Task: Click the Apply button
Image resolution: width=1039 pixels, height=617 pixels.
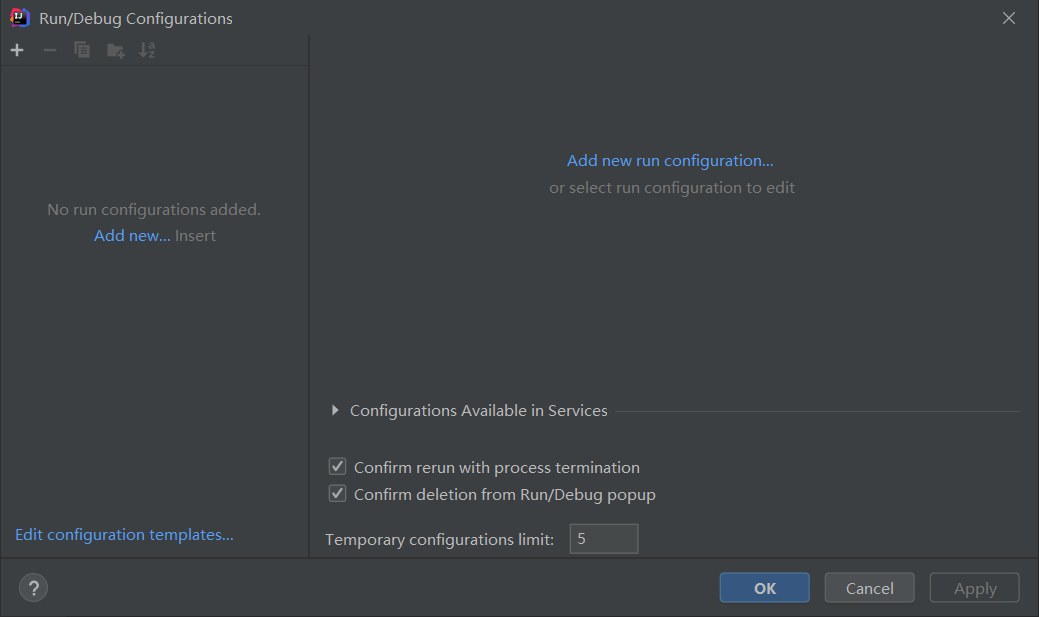Action: (974, 588)
